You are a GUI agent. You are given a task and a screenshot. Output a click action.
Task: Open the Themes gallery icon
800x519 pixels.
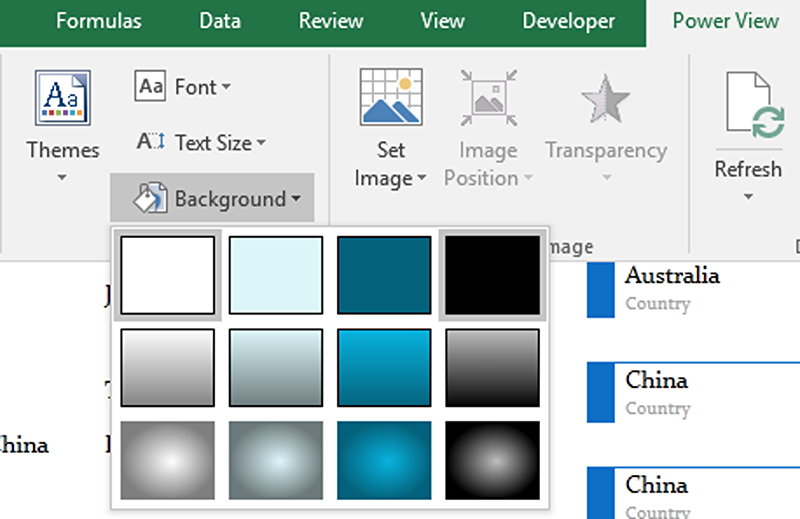(63, 97)
